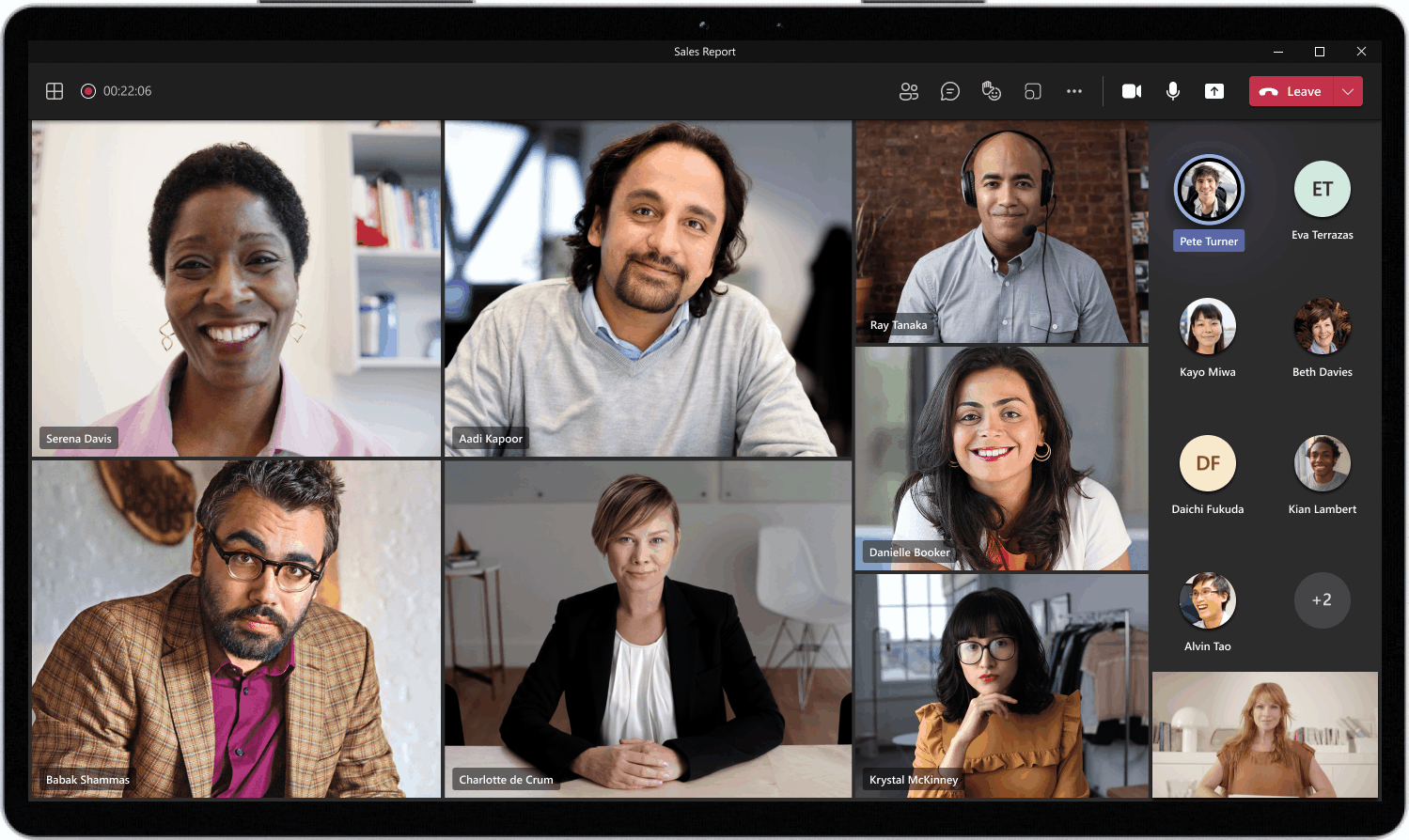Click Kayo Miwa's avatar in the sidebar

click(1208, 326)
